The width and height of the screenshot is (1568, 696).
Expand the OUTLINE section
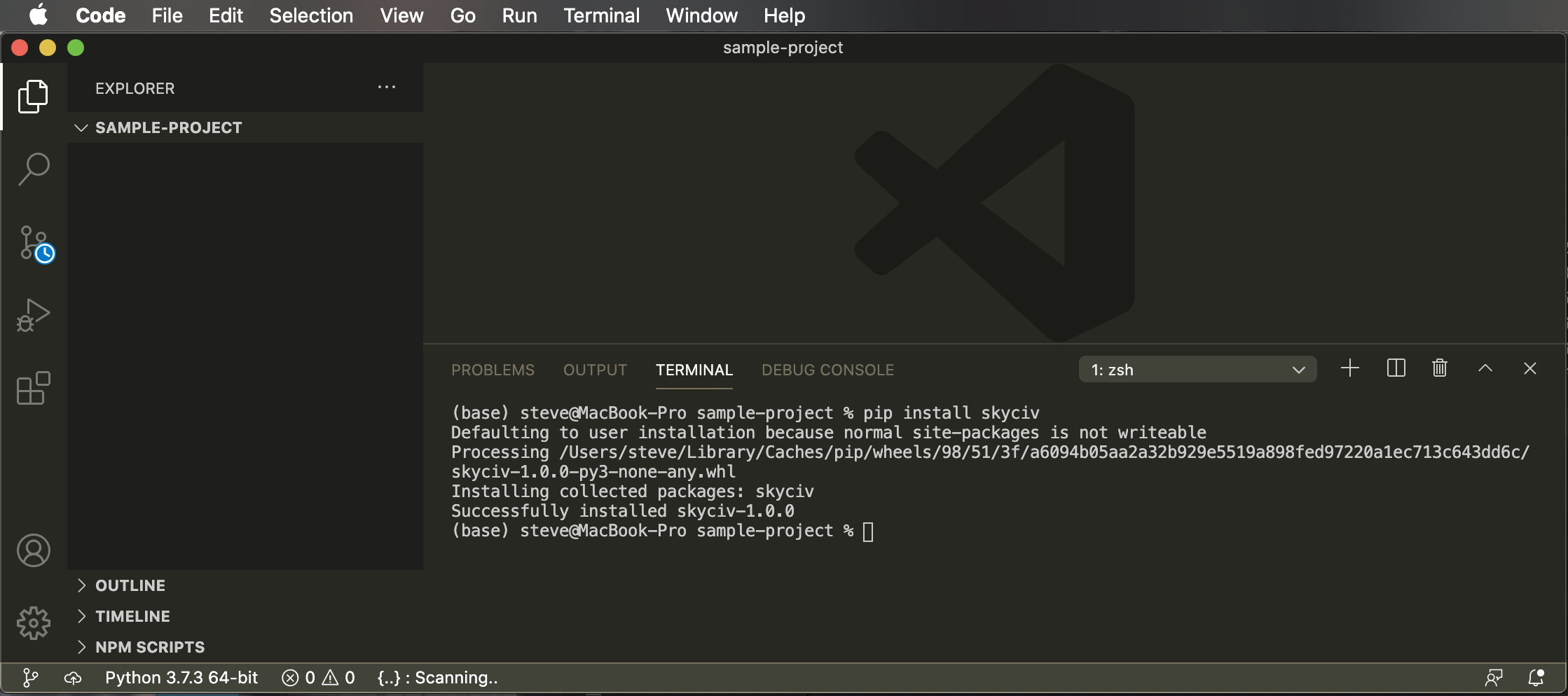pos(130,585)
